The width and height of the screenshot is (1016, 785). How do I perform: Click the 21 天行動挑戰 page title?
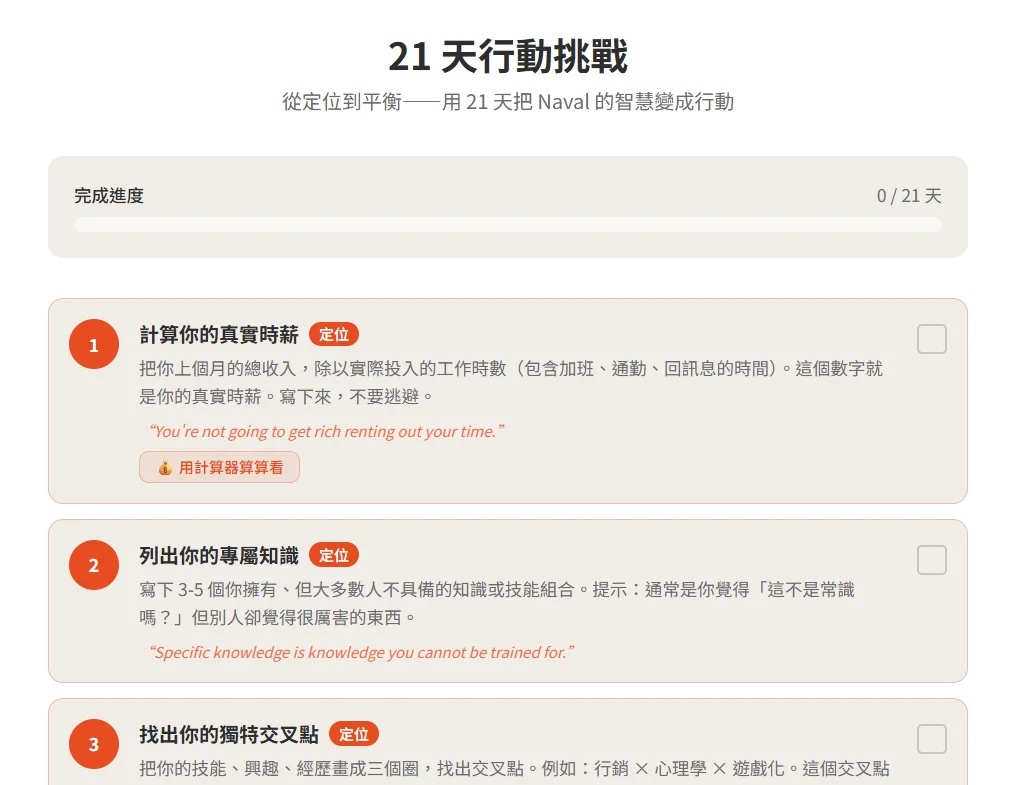(508, 57)
